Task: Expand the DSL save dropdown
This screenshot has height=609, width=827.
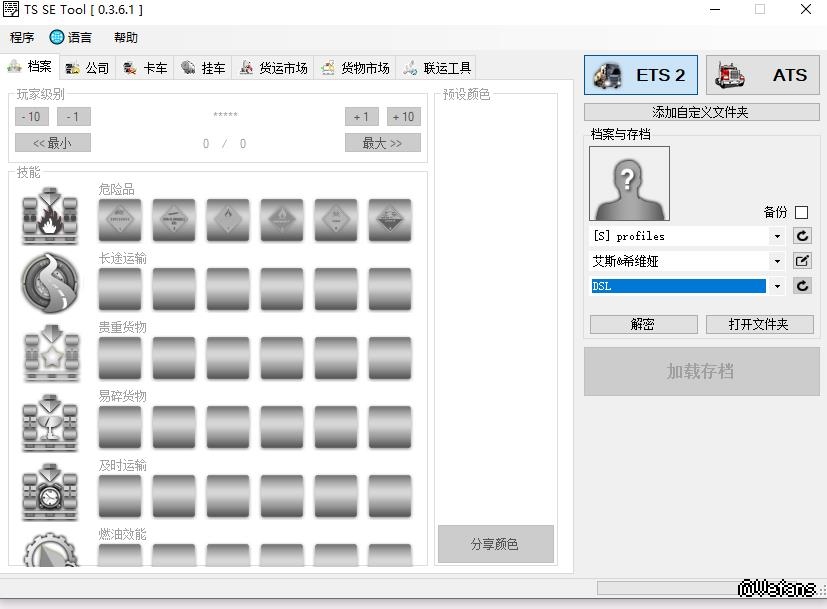Action: (x=777, y=286)
